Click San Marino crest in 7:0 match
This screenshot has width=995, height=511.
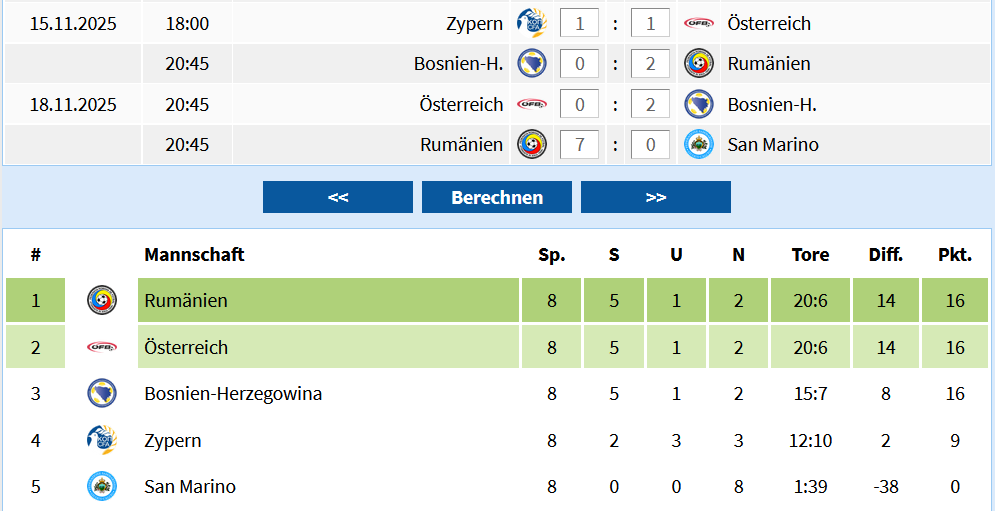pyautogui.click(x=698, y=145)
